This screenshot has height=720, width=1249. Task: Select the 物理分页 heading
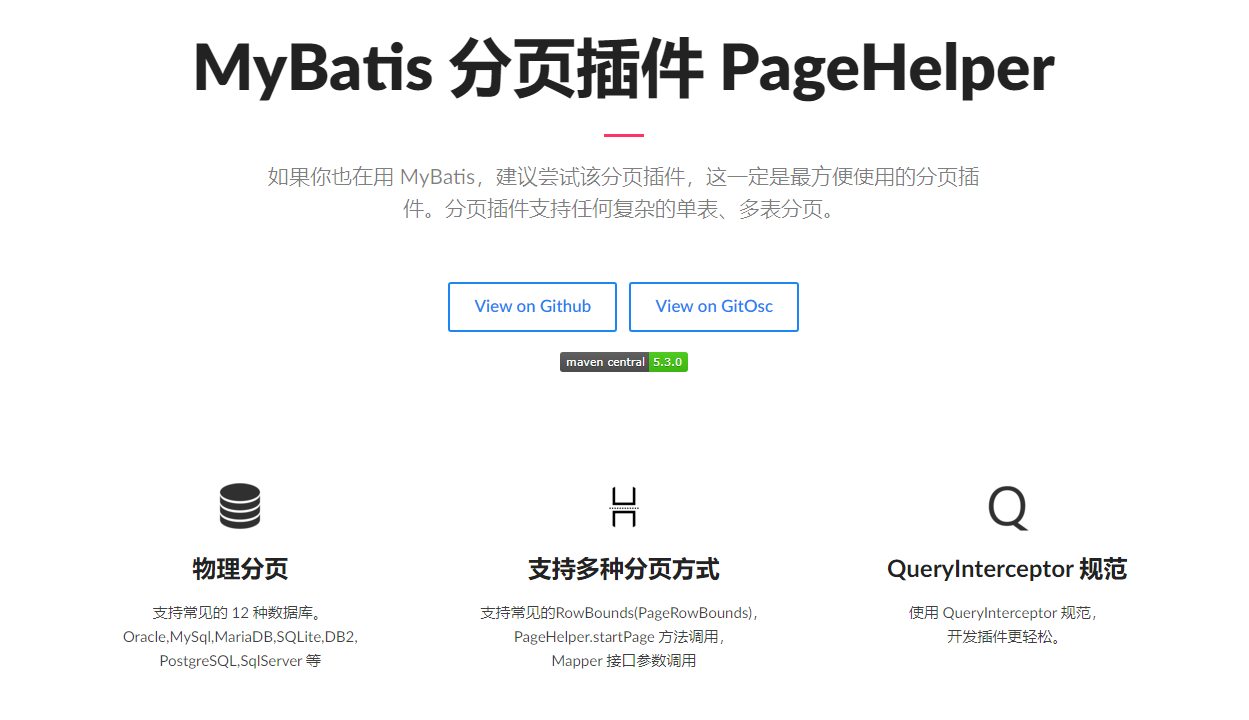(x=240, y=570)
